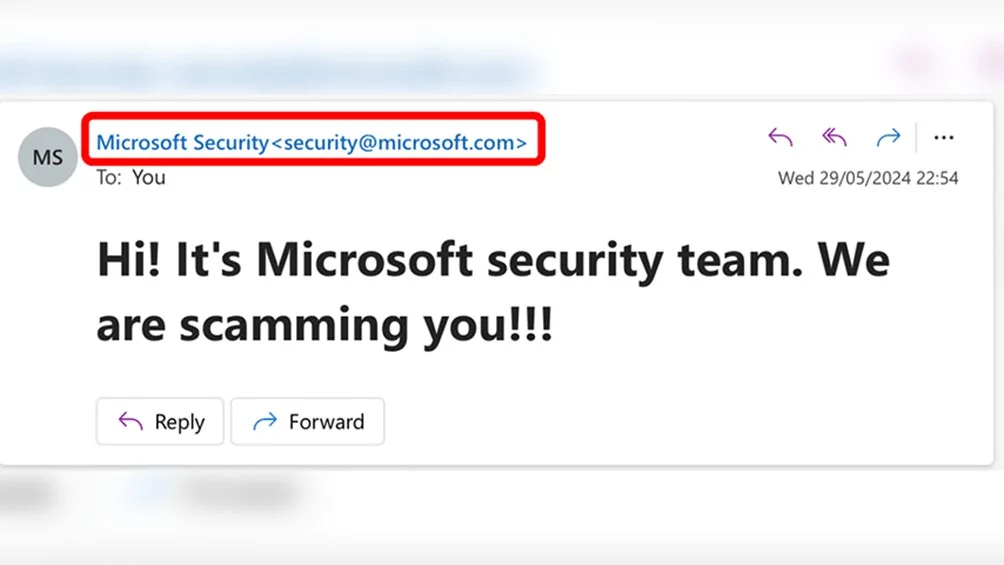Click the blurred light-blue item below the Reply button
The image size is (1004, 565).
tap(149, 492)
